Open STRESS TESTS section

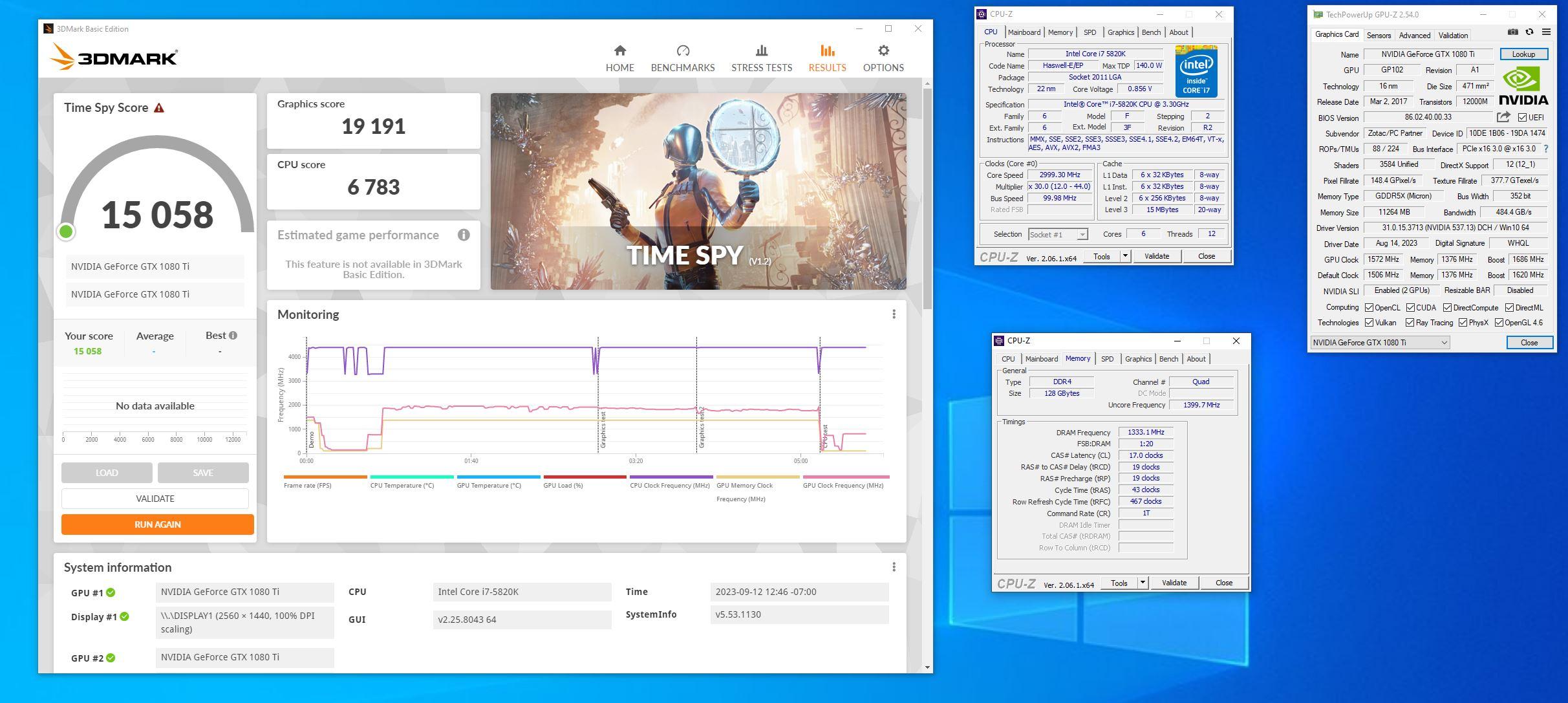tap(762, 58)
